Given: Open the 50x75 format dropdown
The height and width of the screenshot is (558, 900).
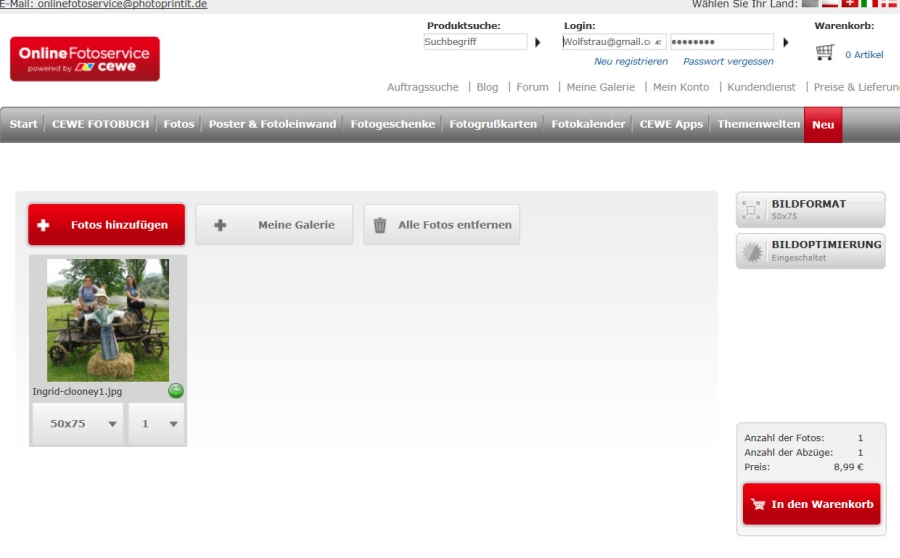Looking at the screenshot, I should tap(77, 424).
